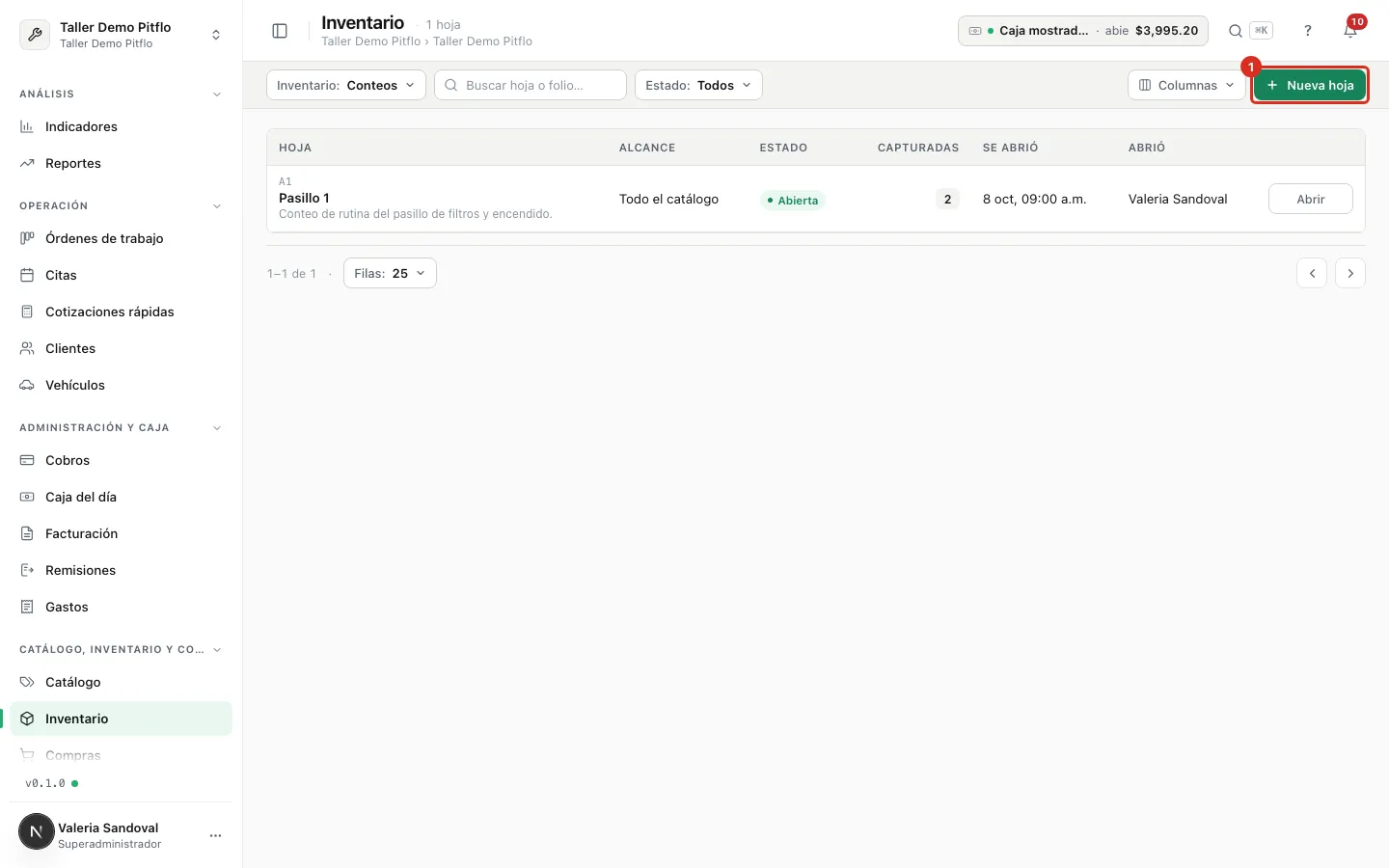The height and width of the screenshot is (868, 1389).
Task: Click the Cotizaciones rápidas calculator icon
Action: pos(27,312)
